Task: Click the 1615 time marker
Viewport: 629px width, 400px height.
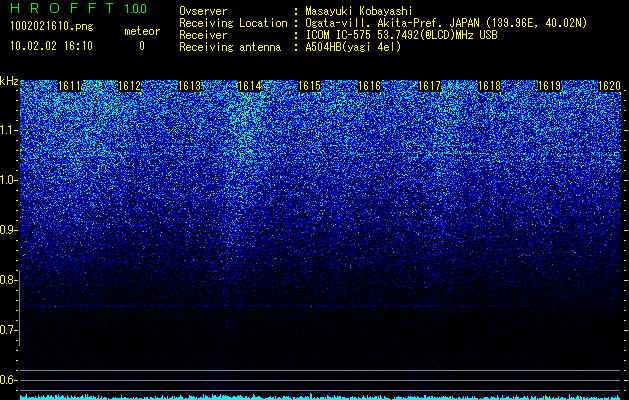Action: pos(310,86)
